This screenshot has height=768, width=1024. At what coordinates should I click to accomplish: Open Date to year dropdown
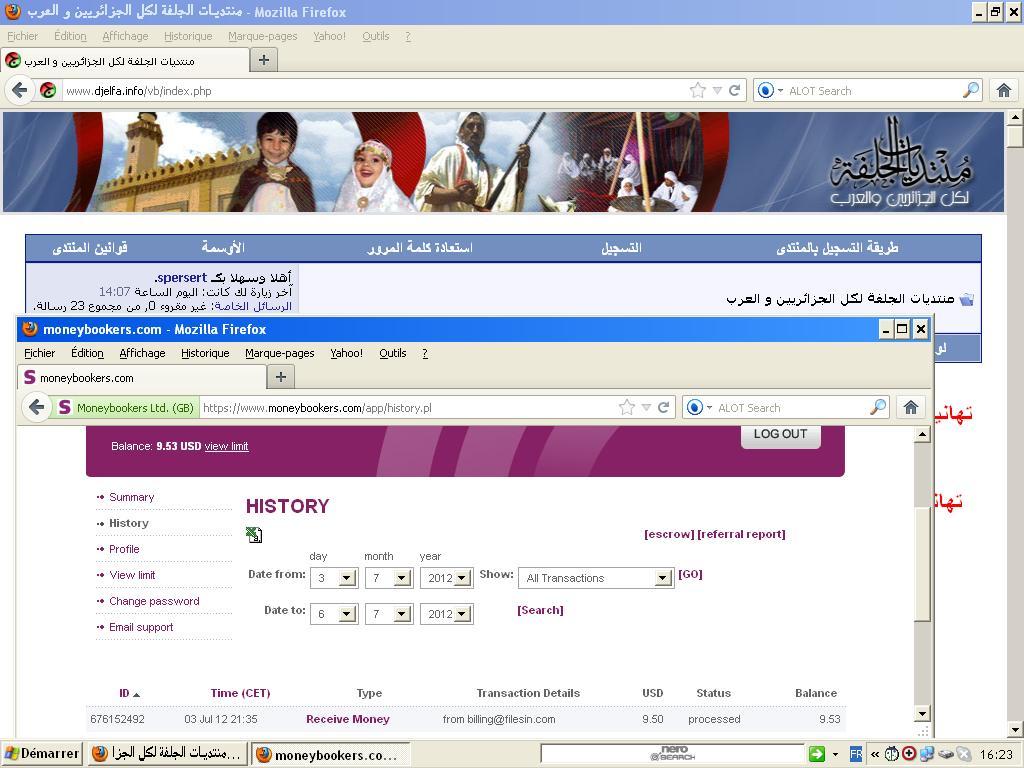point(462,614)
